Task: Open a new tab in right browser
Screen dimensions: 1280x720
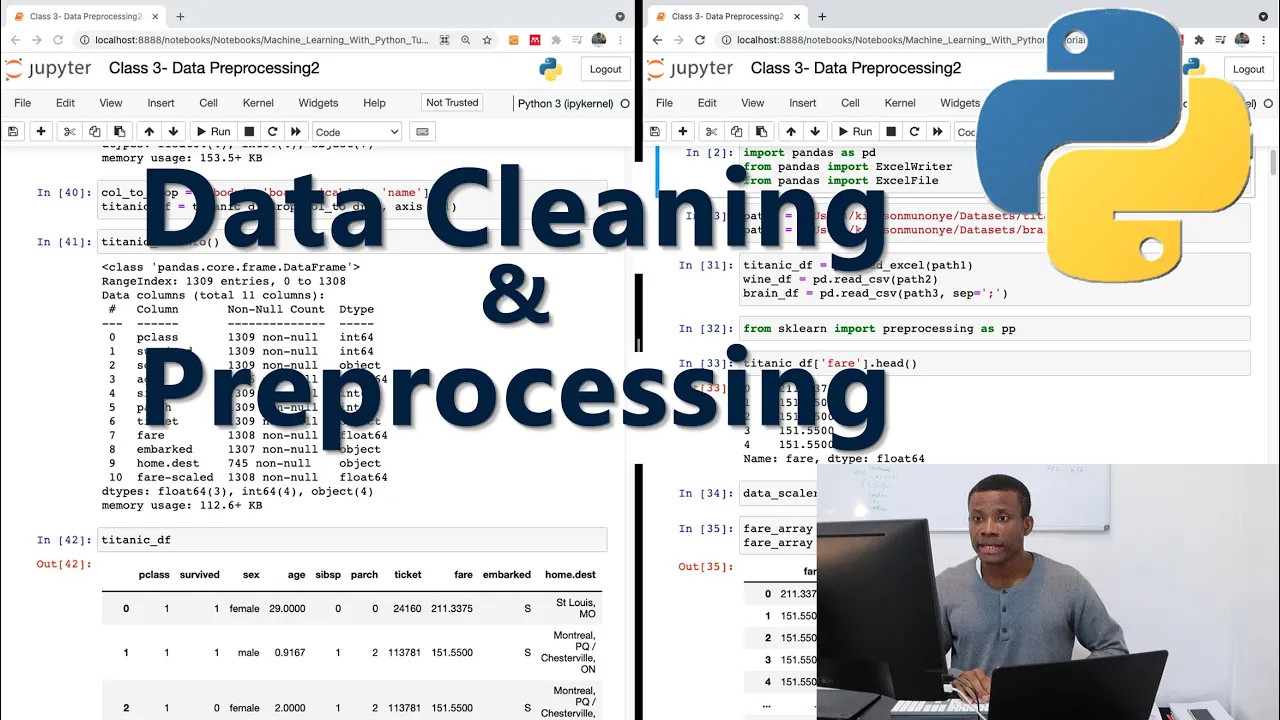Action: pyautogui.click(x=822, y=16)
